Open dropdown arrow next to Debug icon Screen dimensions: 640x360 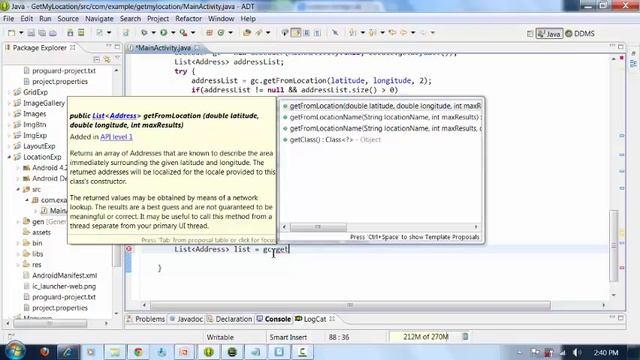point(153,33)
